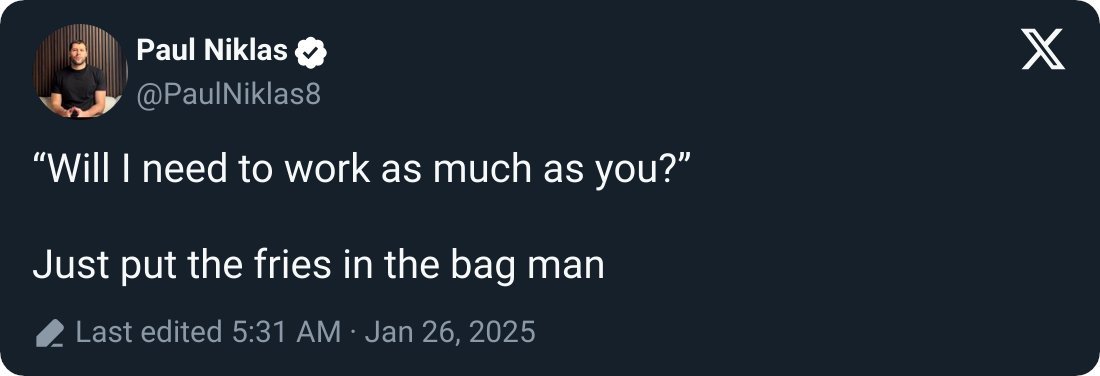The width and height of the screenshot is (1100, 376).
Task: Click the opening quotation mark before "Will"
Action: click(x=39, y=160)
